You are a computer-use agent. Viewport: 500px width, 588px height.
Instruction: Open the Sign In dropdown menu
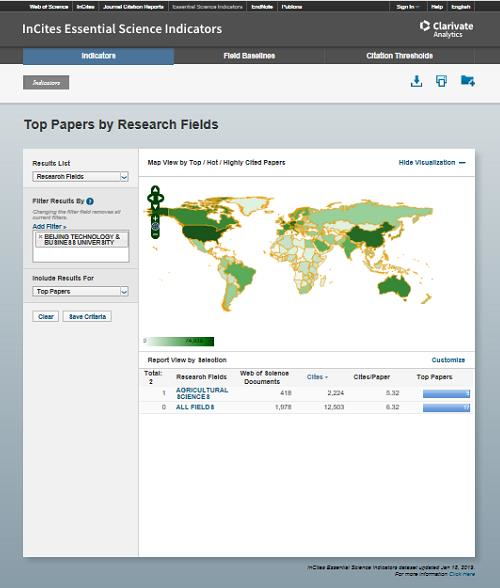point(408,7)
